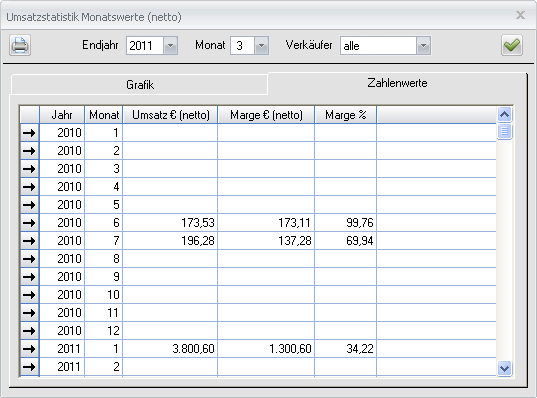Screen dimensions: 537x398
Task: Select the Zahlenwerte tab
Action: [x=397, y=83]
